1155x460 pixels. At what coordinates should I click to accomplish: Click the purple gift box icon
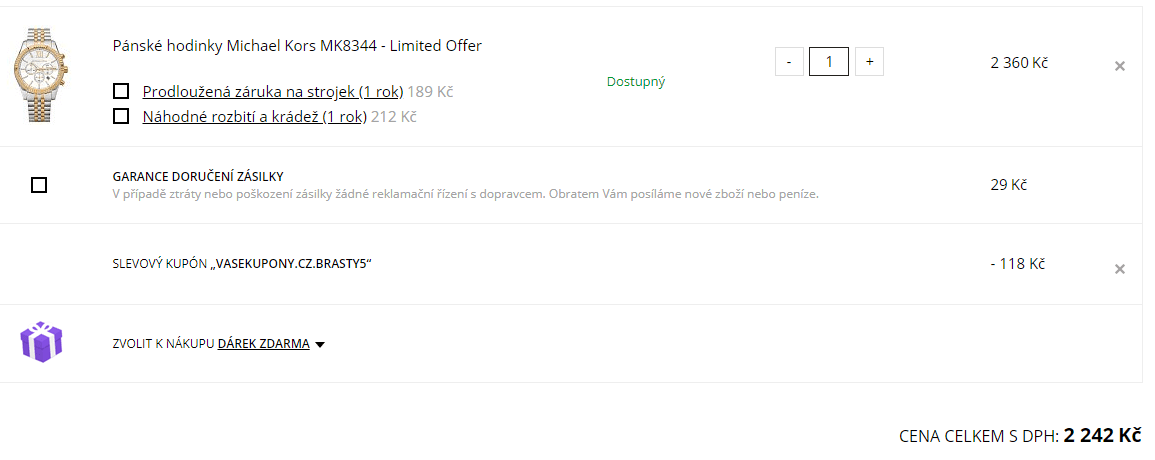point(42,342)
